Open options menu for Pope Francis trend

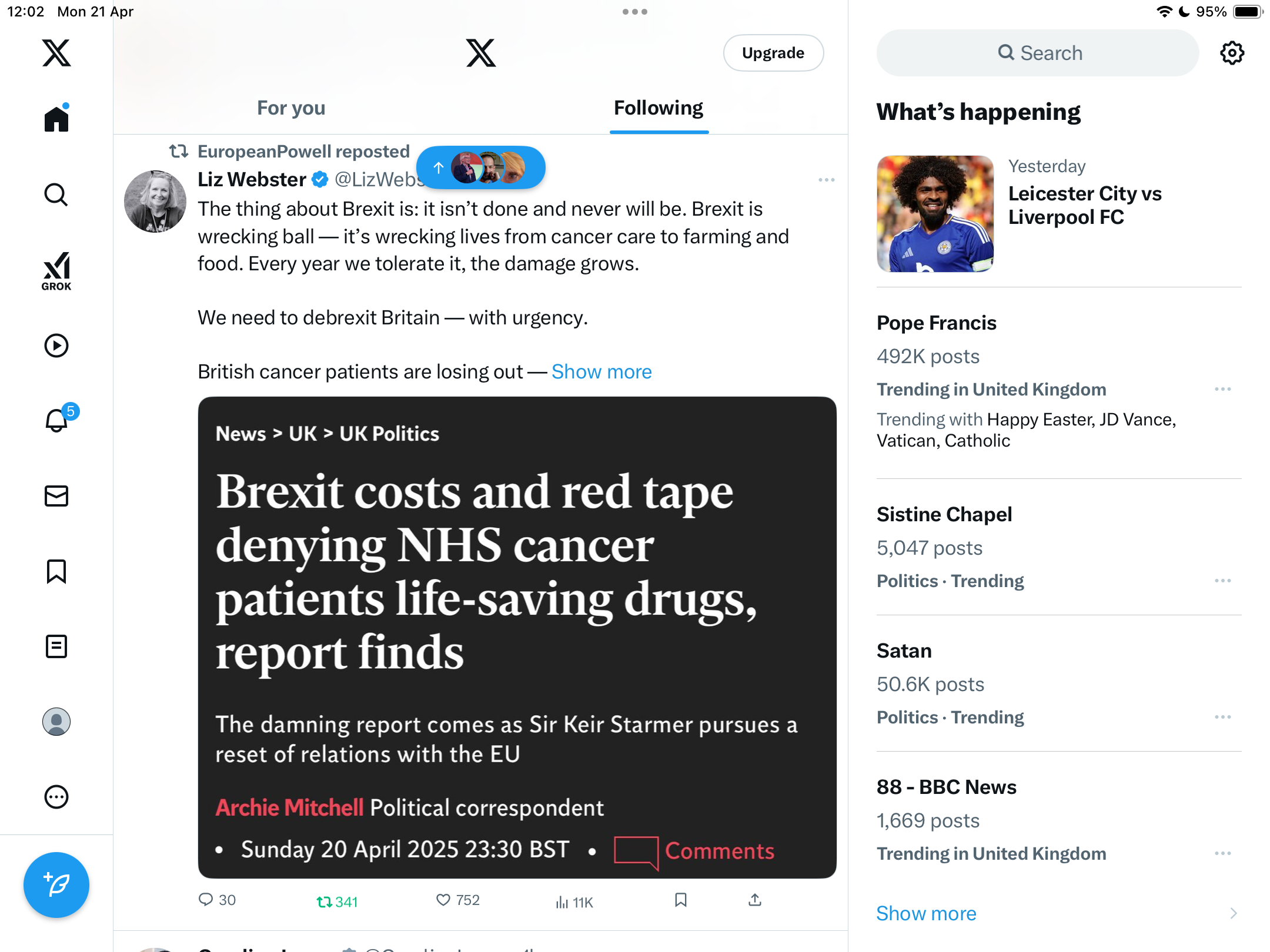pyautogui.click(x=1223, y=389)
